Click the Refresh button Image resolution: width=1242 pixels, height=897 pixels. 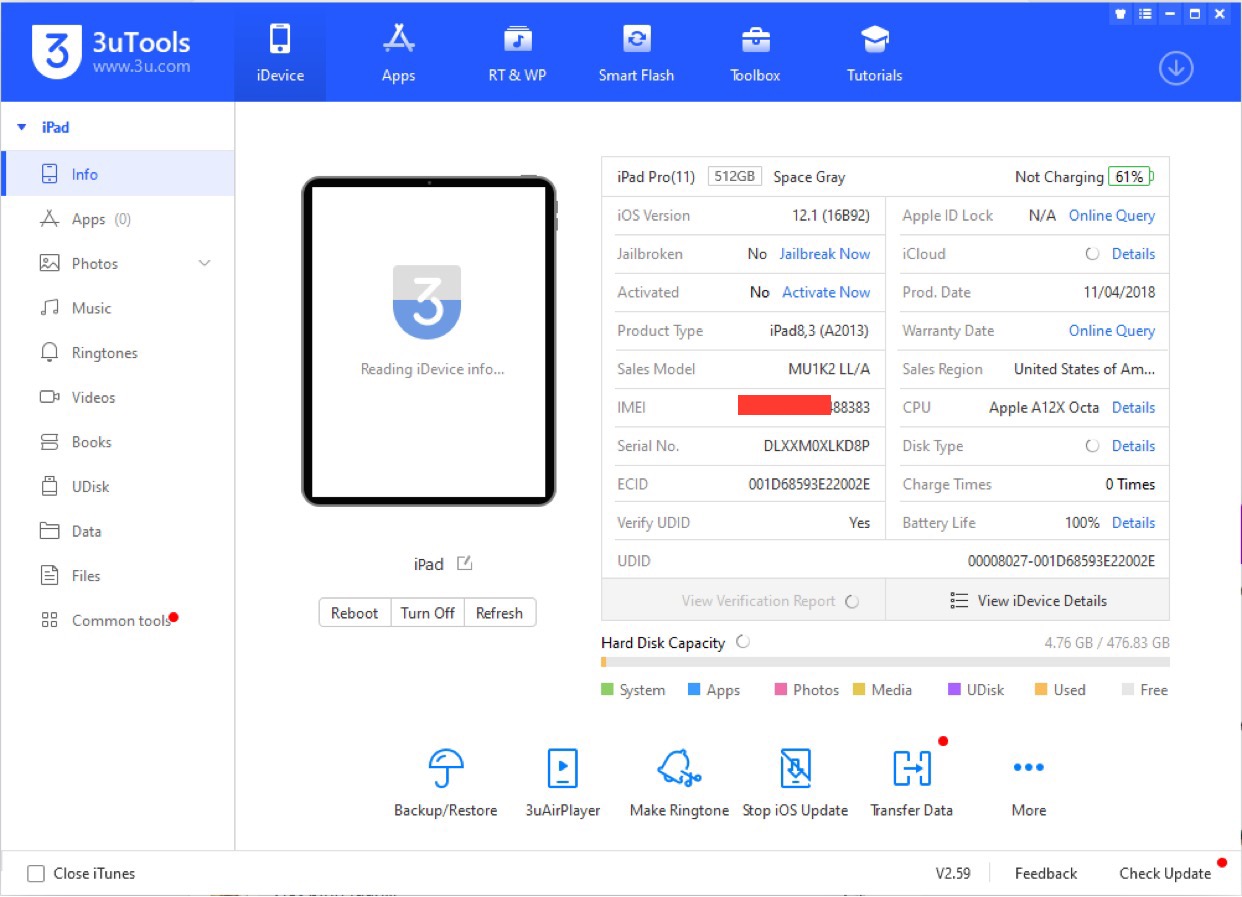499,613
